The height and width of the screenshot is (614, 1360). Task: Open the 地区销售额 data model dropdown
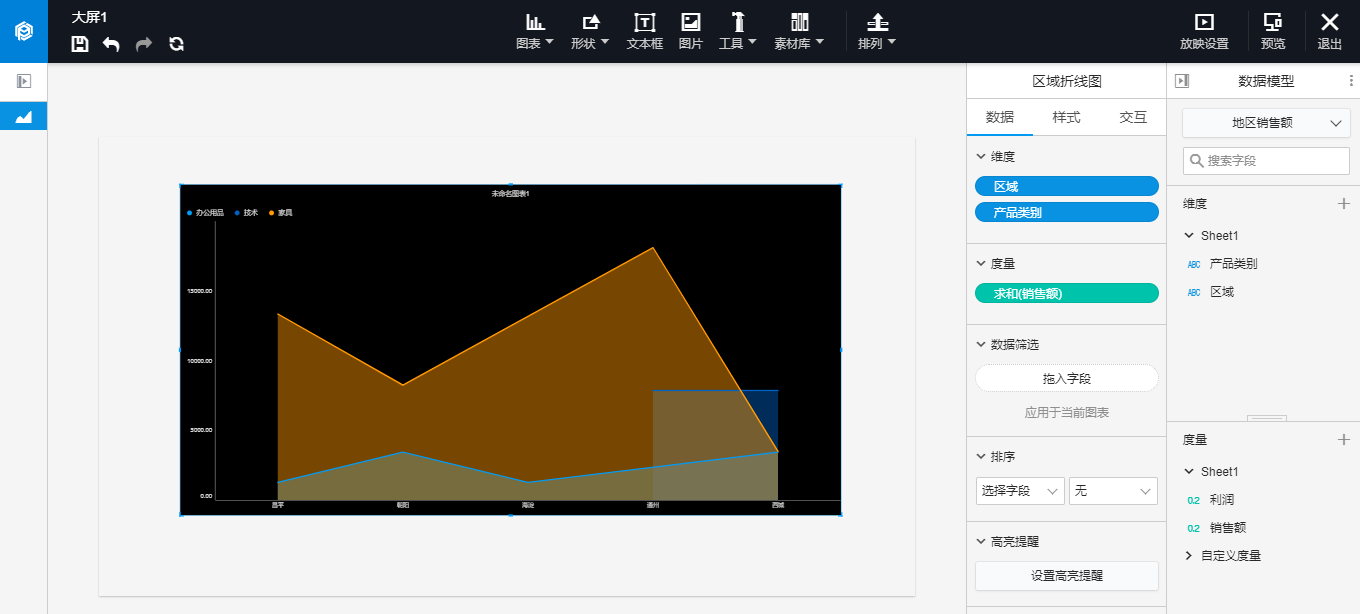pyautogui.click(x=1265, y=123)
